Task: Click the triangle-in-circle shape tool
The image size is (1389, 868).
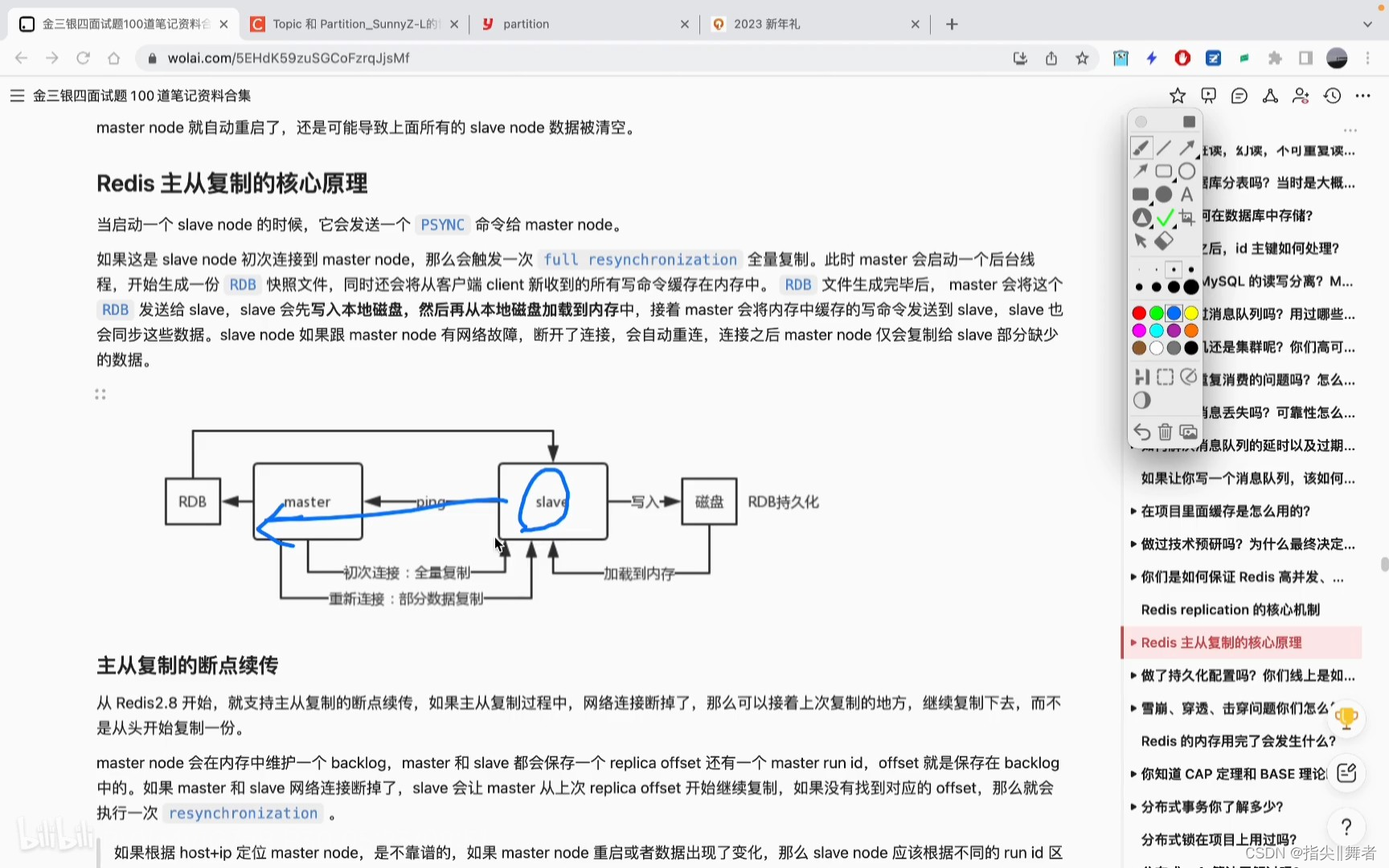Action: point(1141,218)
